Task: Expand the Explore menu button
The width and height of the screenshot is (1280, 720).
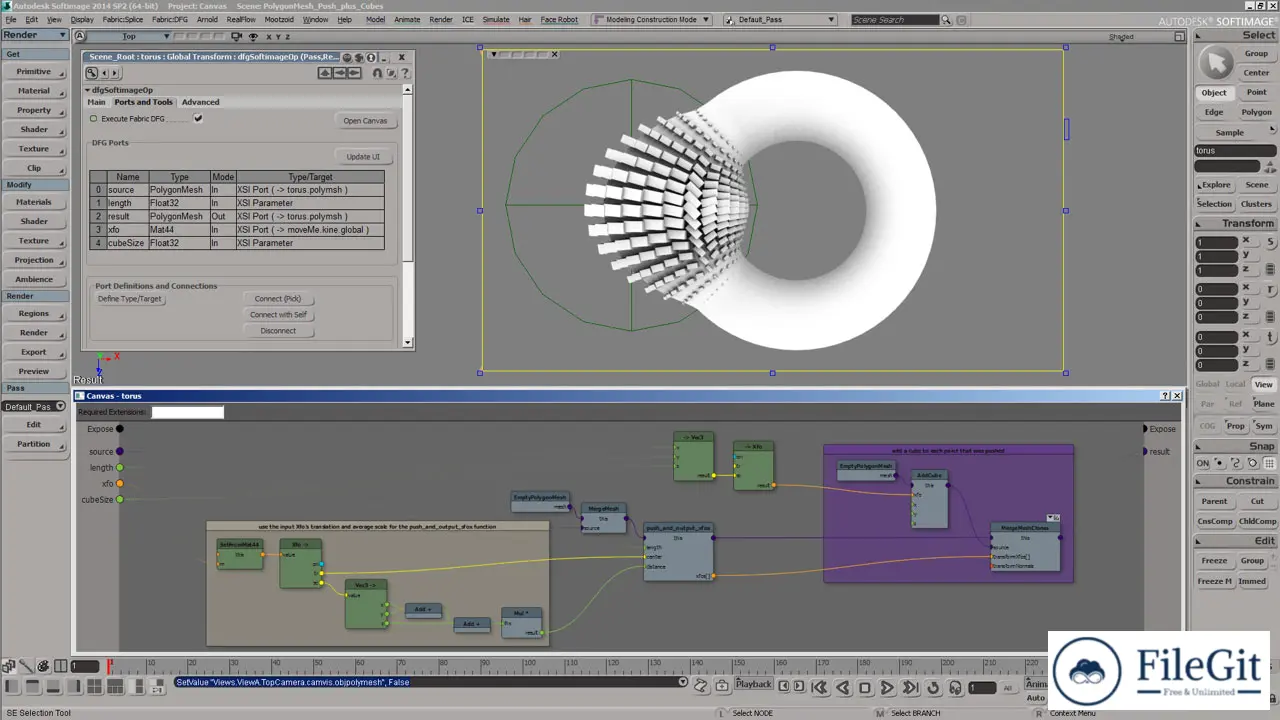Action: click(1214, 184)
